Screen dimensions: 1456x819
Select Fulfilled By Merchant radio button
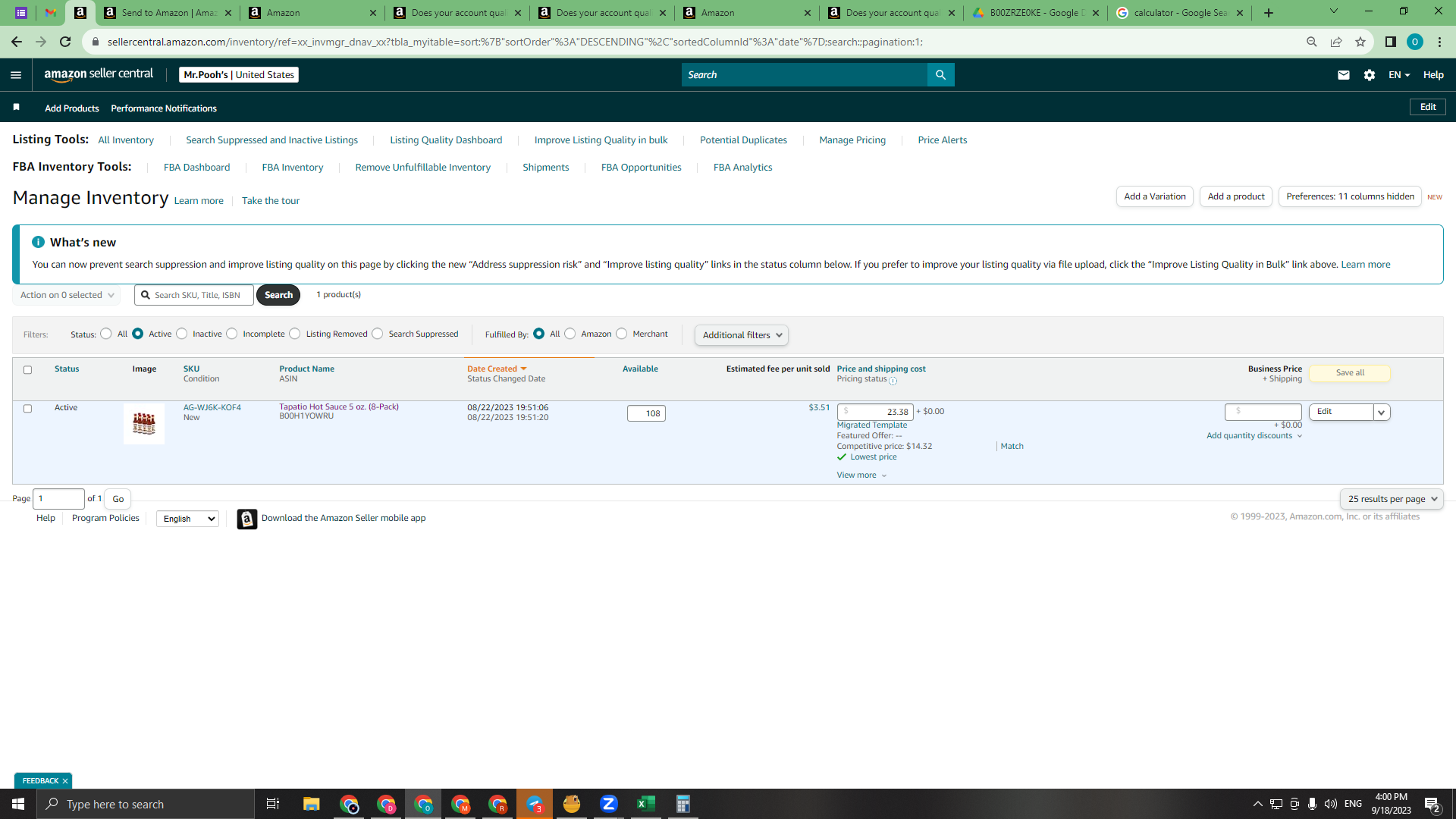tap(622, 334)
